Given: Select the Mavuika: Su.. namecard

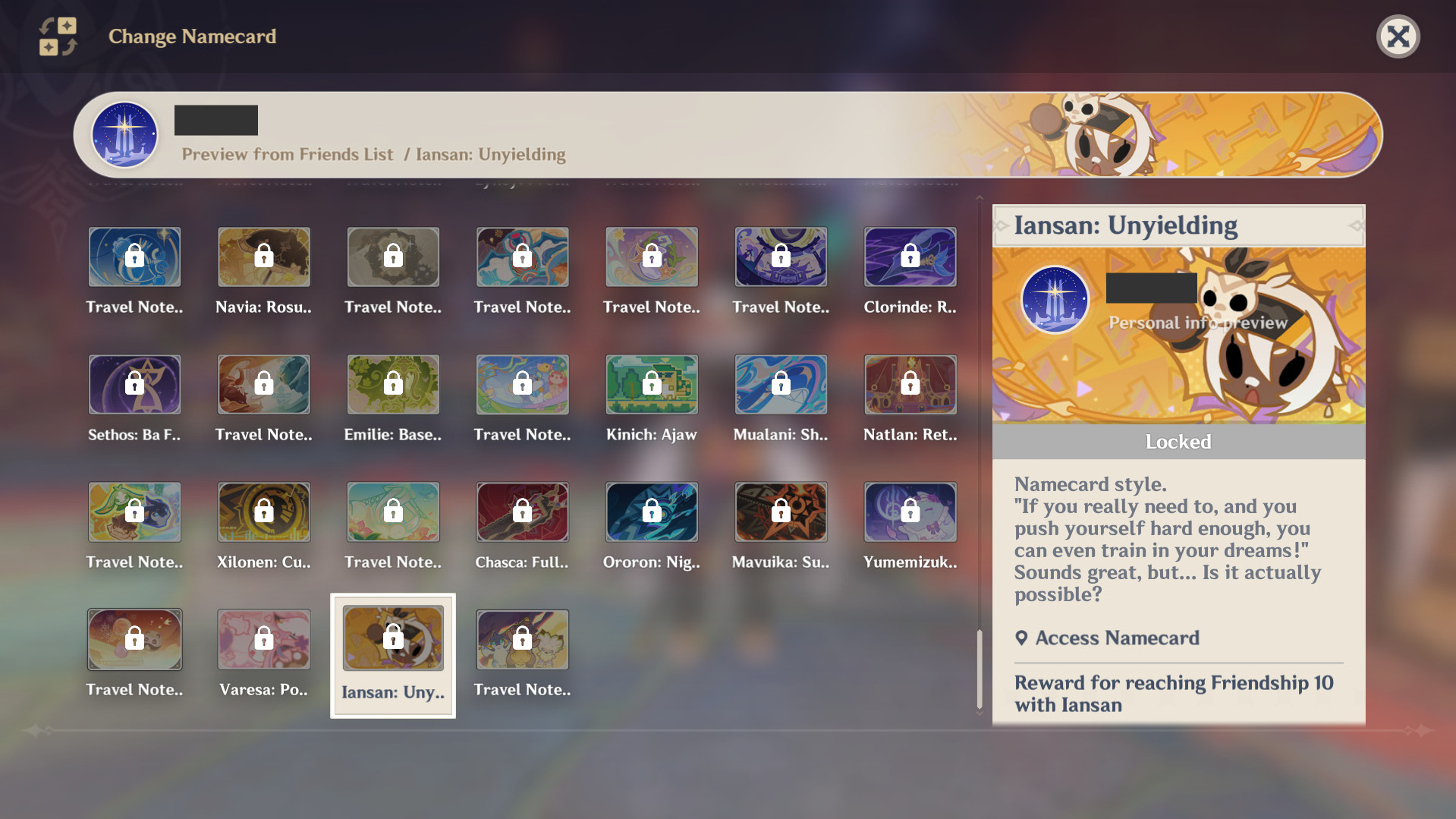Looking at the screenshot, I should (x=780, y=512).
